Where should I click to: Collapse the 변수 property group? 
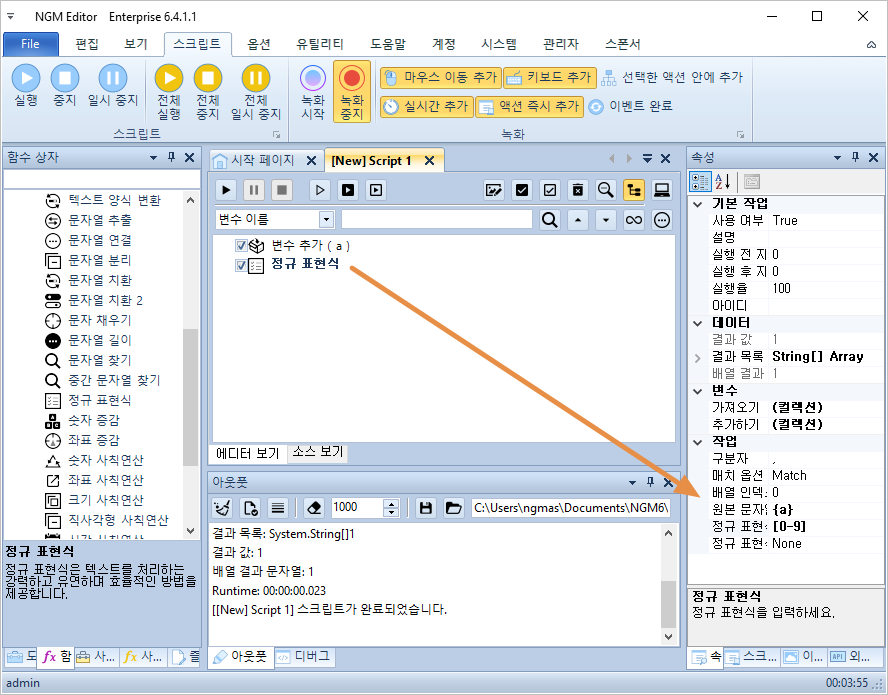coord(698,391)
